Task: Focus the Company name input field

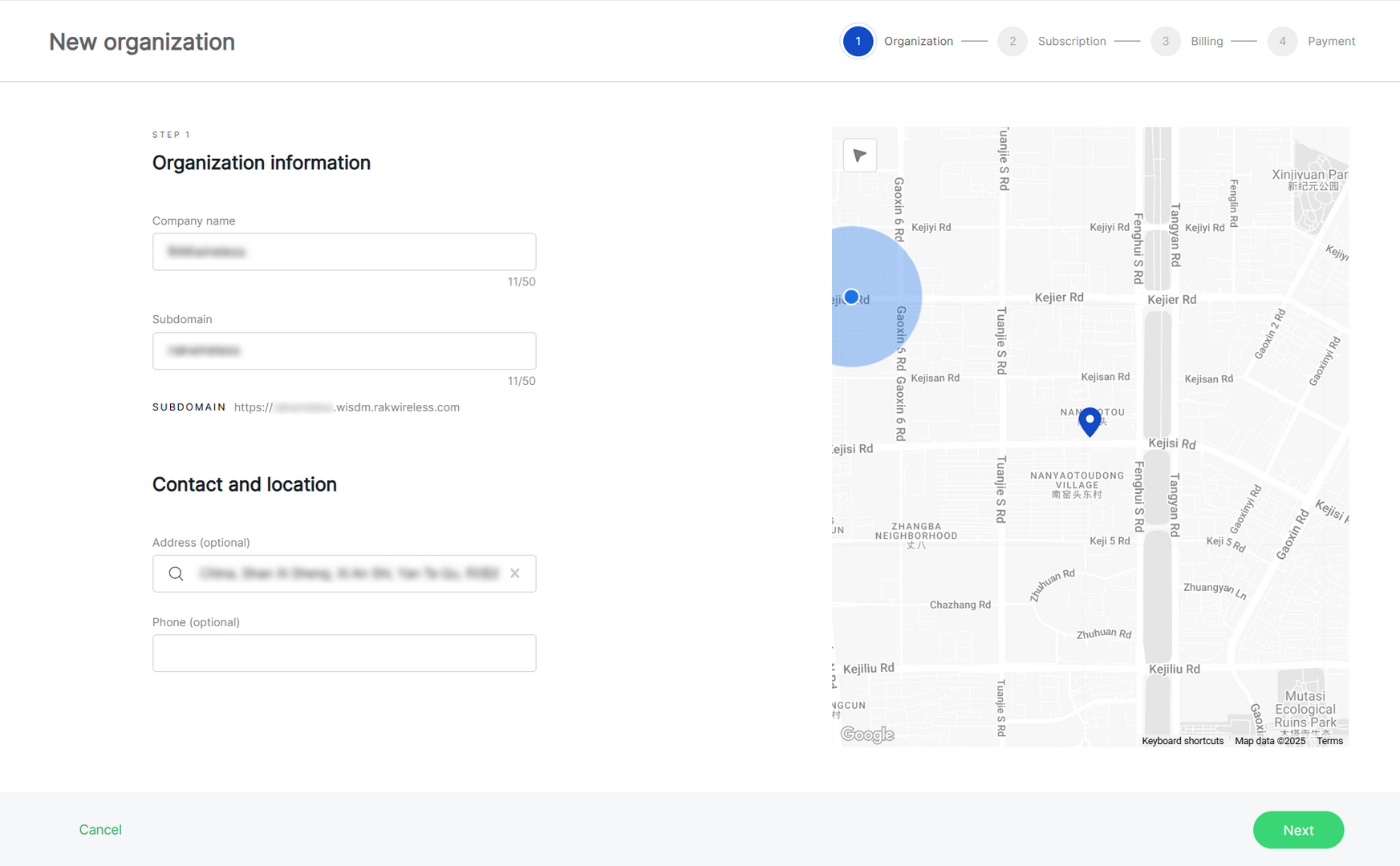Action: tap(344, 252)
